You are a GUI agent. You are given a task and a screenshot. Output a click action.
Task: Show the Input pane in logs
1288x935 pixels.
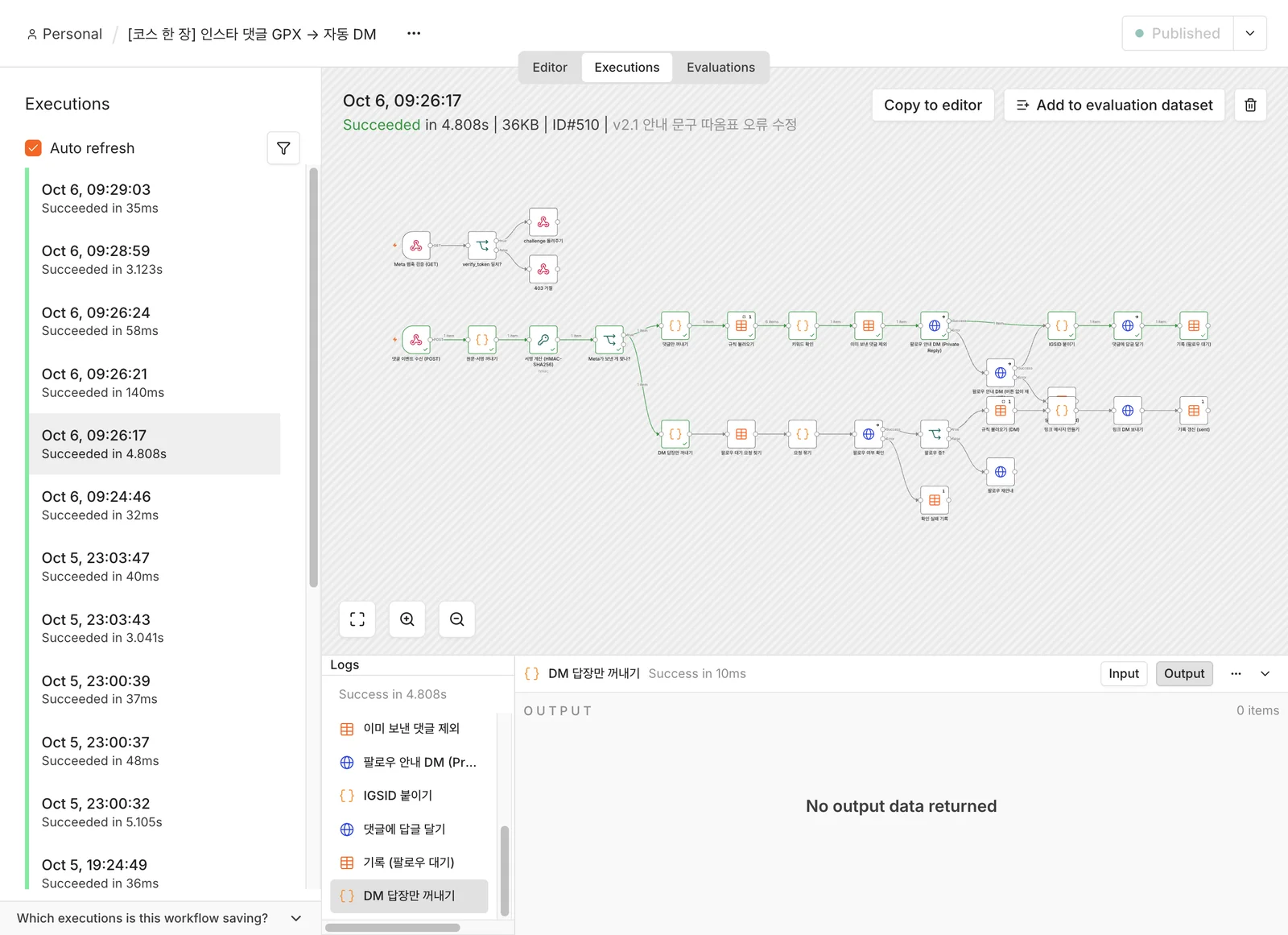point(1124,674)
